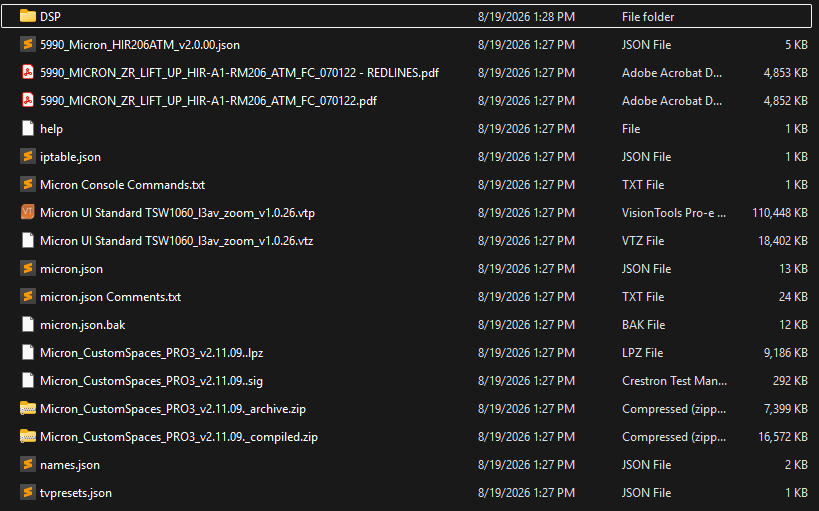This screenshot has height=511, width=819.
Task: Click the 7,399 KB size value
Action: pyautogui.click(x=786, y=409)
